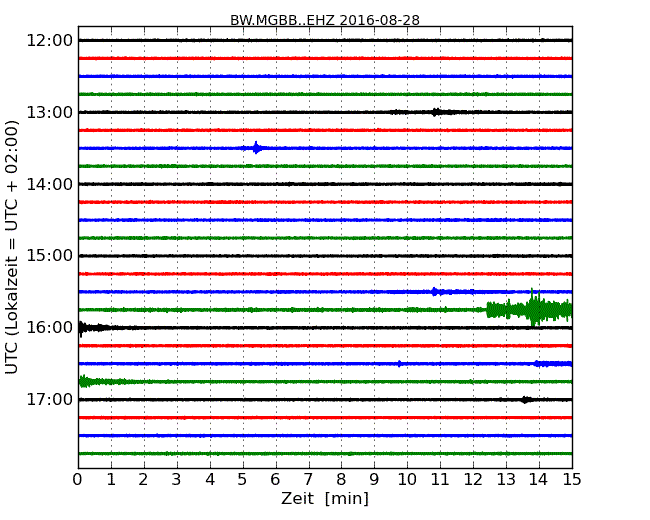This screenshot has height=520, width=650.
Task: Click the Zeit [min] axis label
Action: [x=325, y=498]
